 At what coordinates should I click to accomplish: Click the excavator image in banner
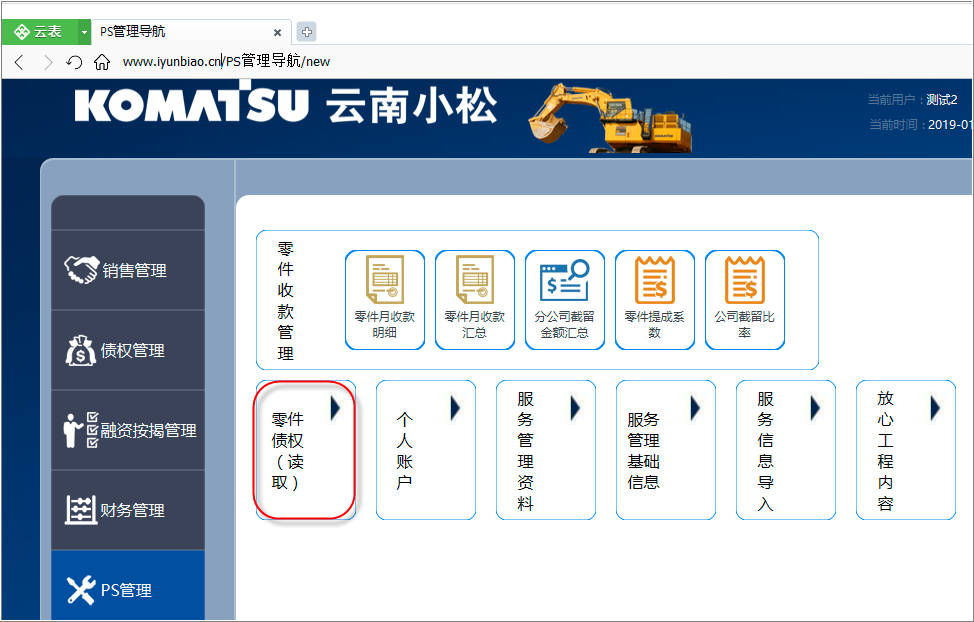pyautogui.click(x=610, y=118)
